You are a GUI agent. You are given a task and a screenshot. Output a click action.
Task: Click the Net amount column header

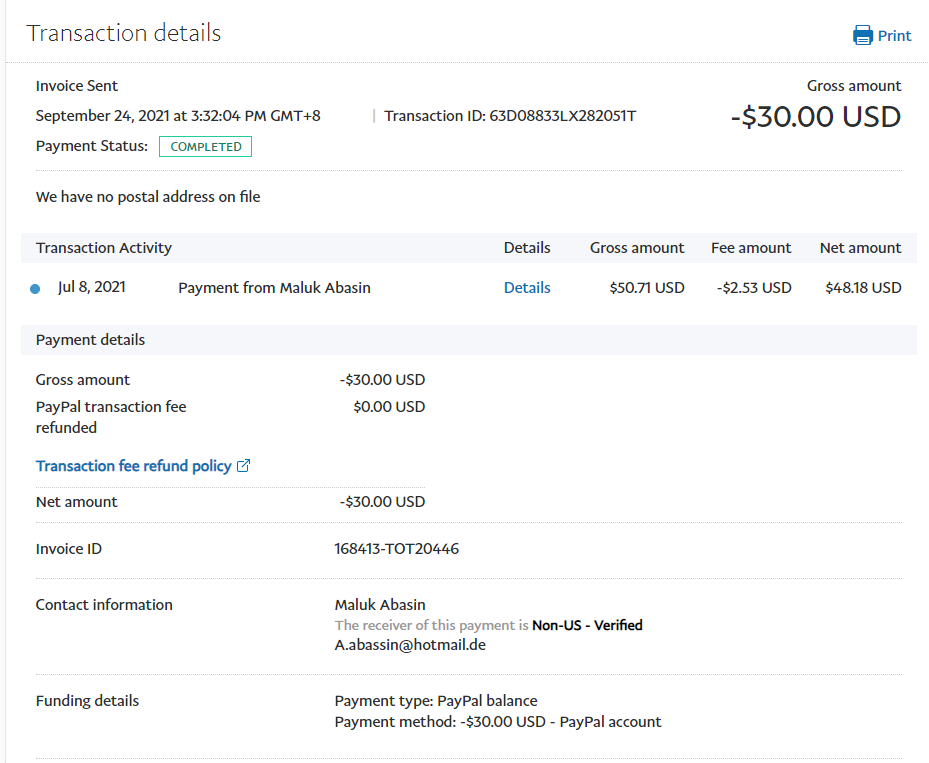tap(860, 248)
